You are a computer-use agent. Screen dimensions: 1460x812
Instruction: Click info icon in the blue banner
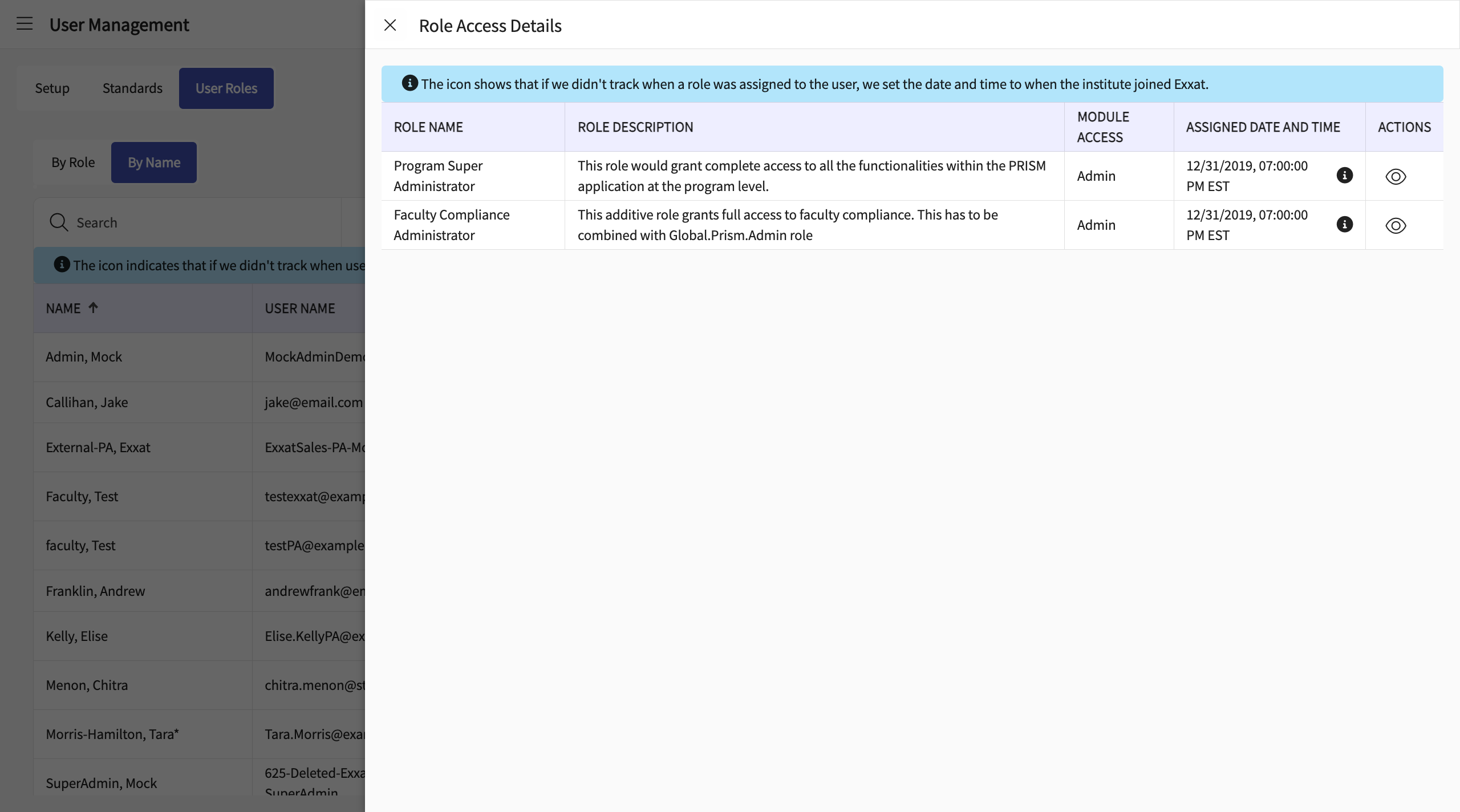click(409, 83)
